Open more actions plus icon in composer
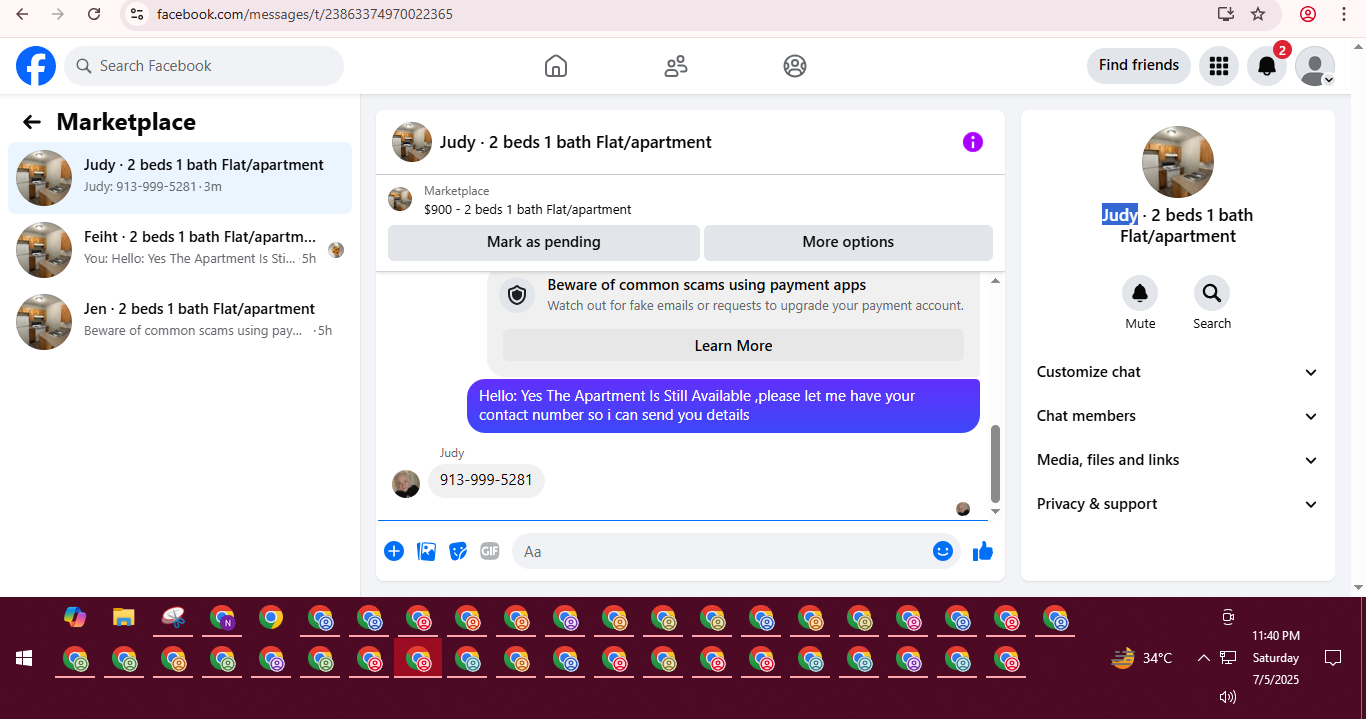This screenshot has height=719, width=1366. (x=394, y=551)
